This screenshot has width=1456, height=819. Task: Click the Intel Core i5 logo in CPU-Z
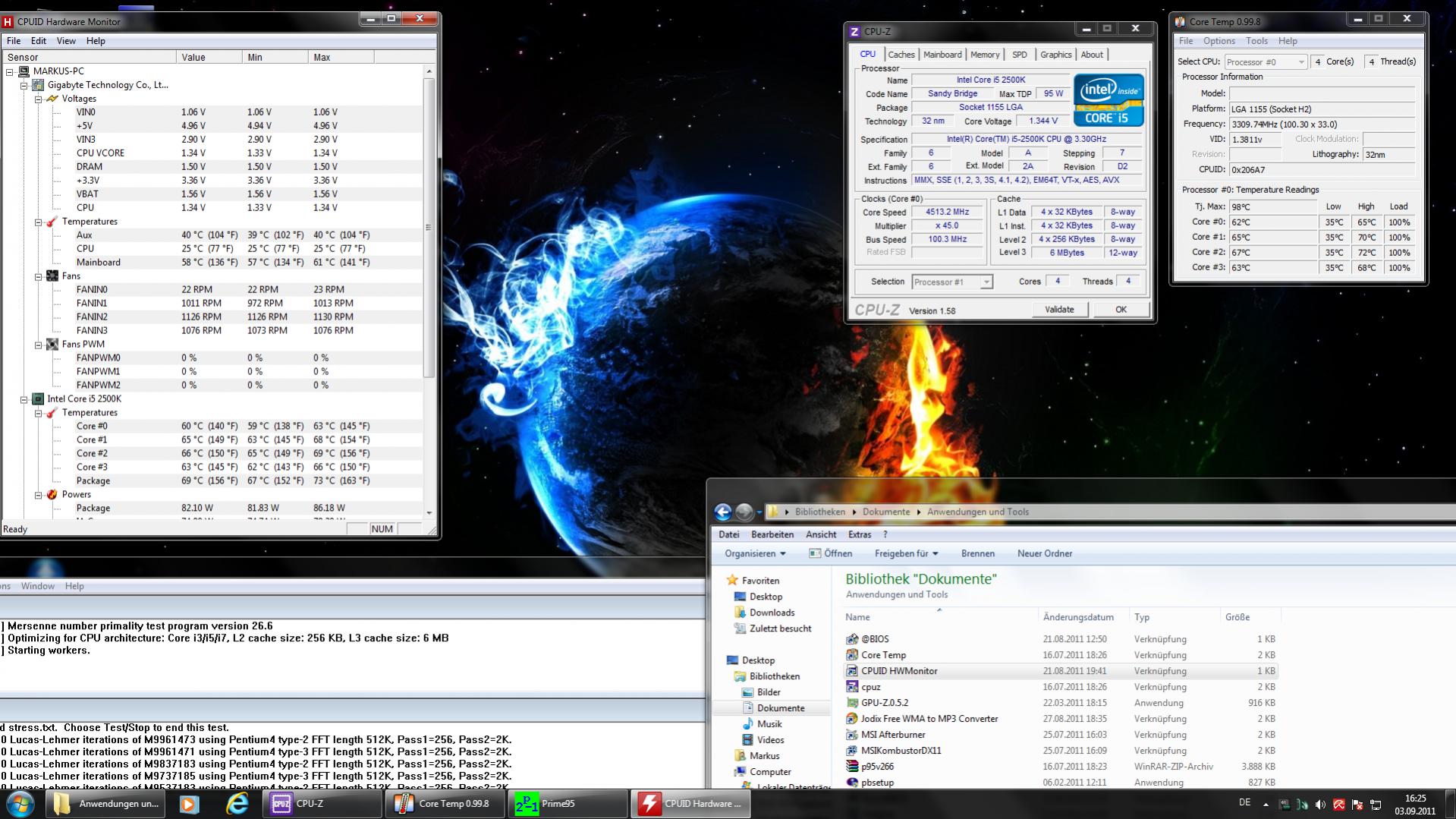(x=1109, y=99)
